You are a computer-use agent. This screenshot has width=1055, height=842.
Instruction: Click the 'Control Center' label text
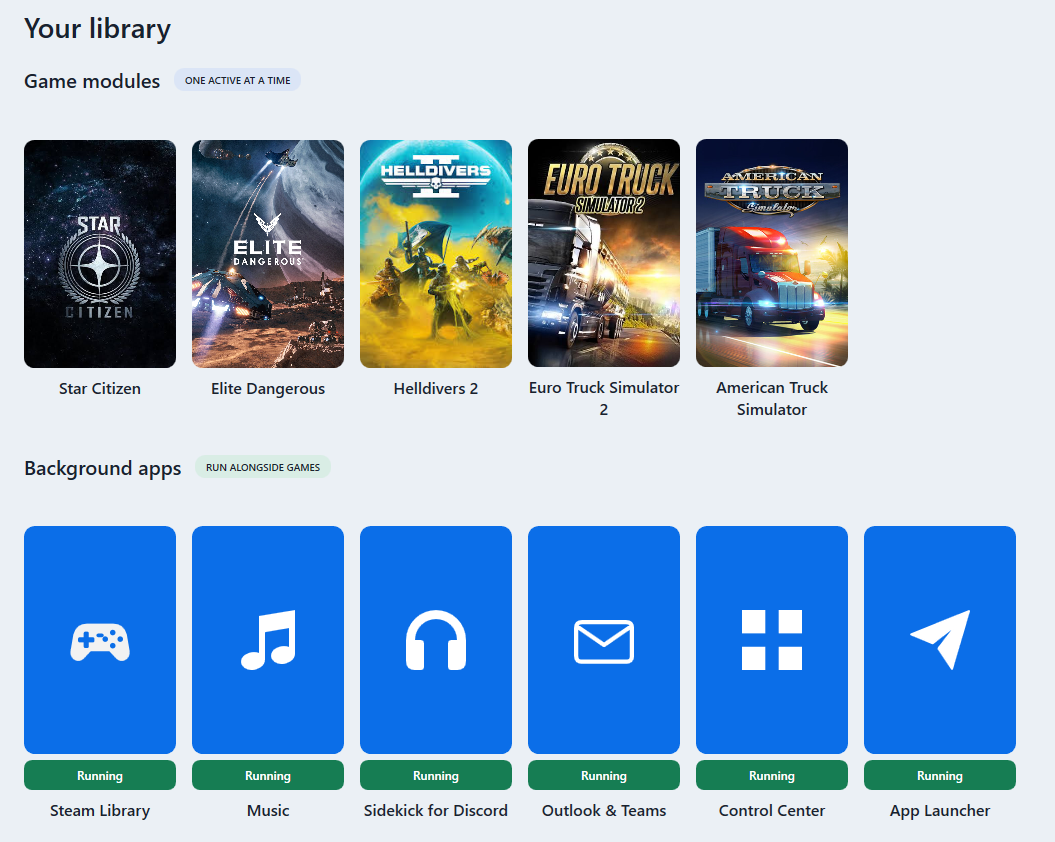(x=772, y=810)
